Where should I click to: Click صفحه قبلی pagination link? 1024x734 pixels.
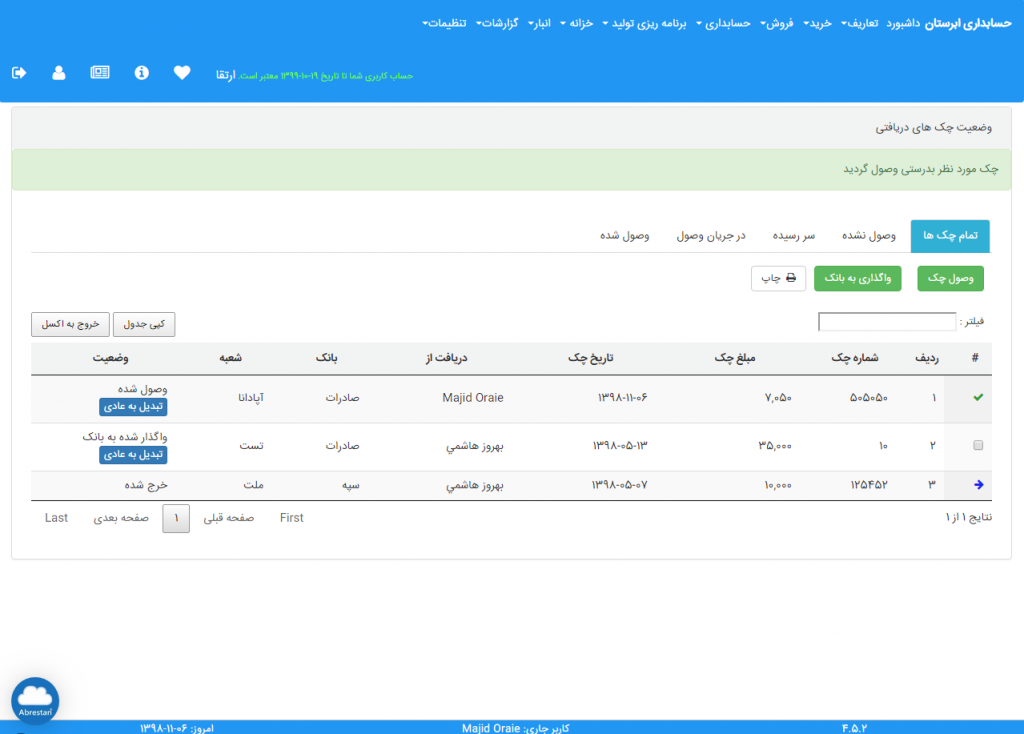[x=229, y=518]
